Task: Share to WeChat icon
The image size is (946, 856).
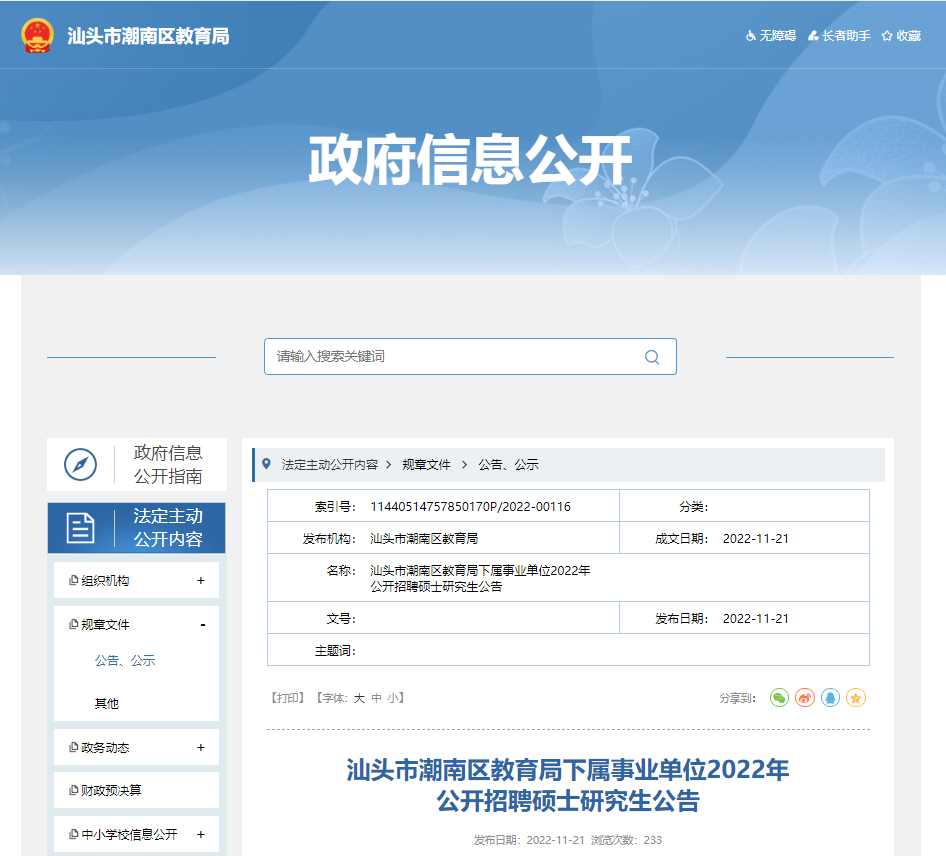Action: pyautogui.click(x=779, y=698)
